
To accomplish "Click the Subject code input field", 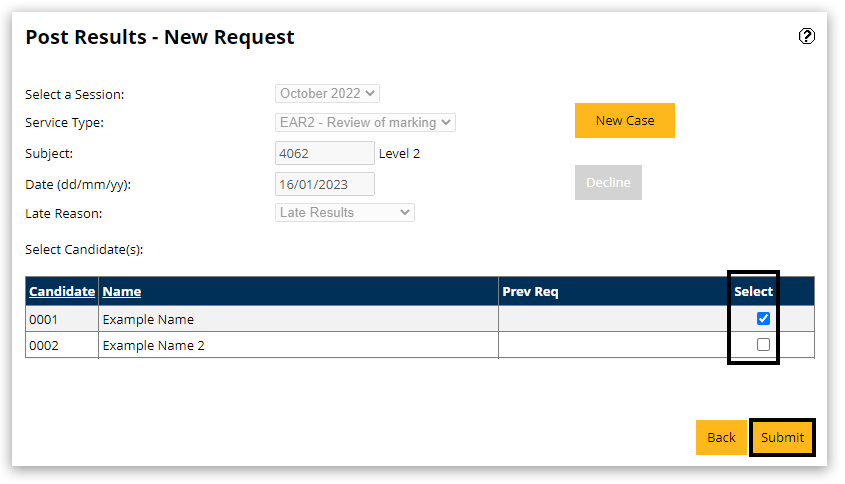I will pyautogui.click(x=324, y=153).
